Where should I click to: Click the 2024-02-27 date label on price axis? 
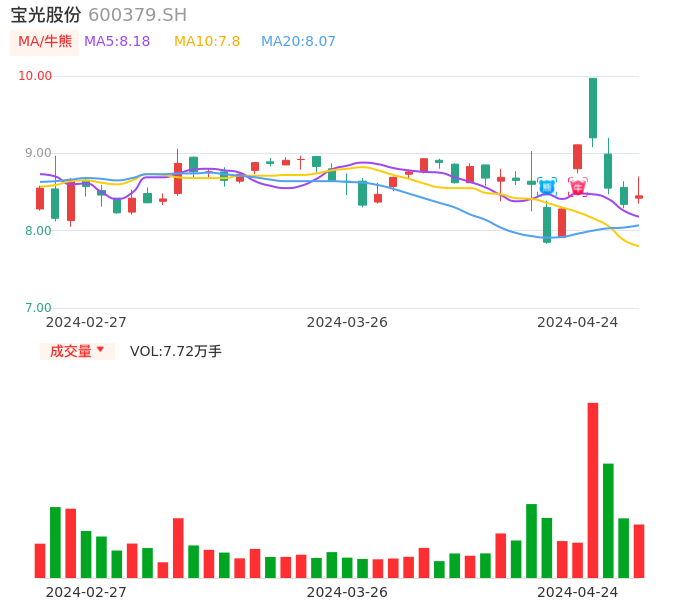[x=86, y=322]
